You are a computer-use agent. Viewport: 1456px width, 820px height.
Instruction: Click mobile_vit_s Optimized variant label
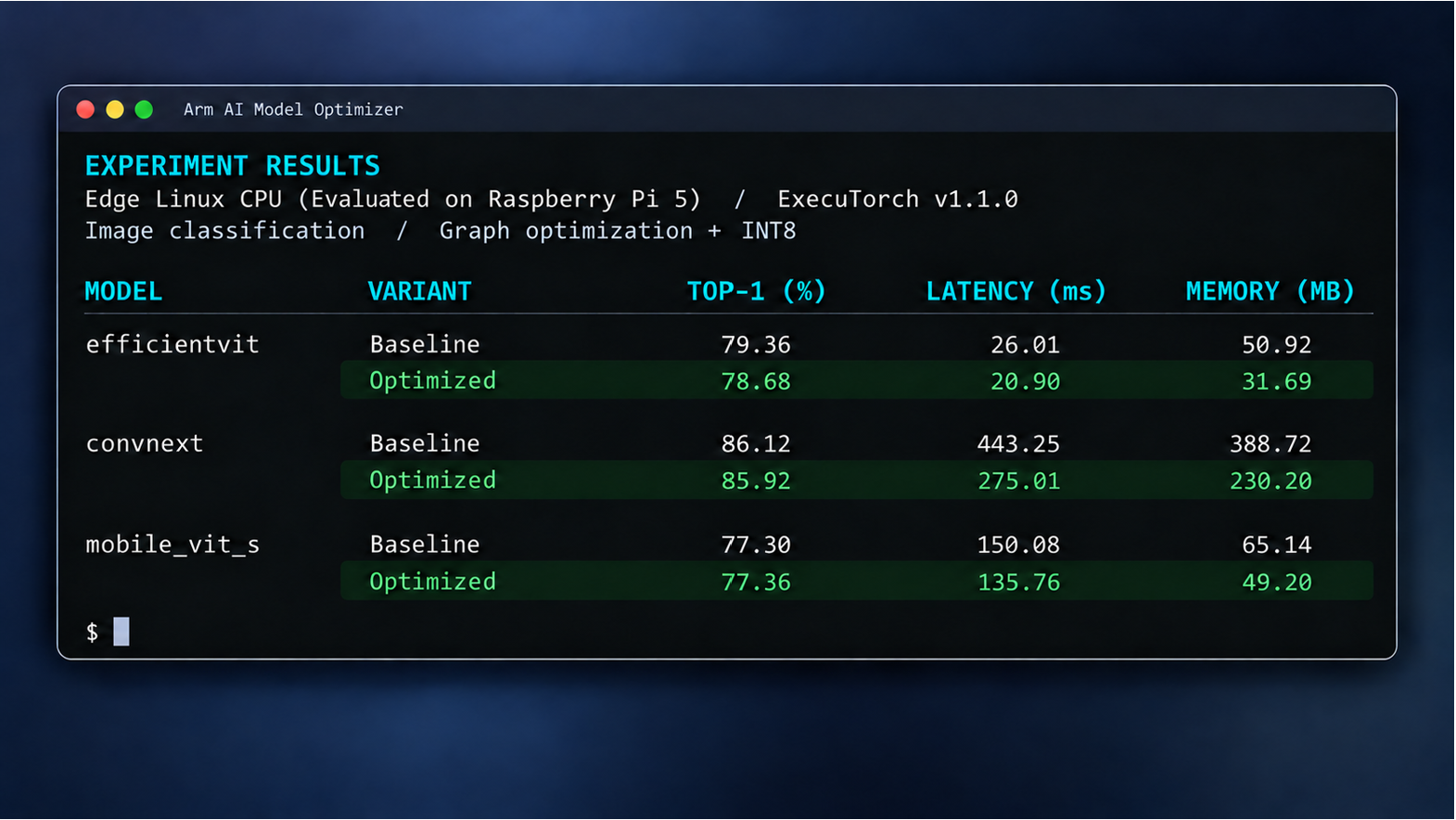click(x=433, y=581)
